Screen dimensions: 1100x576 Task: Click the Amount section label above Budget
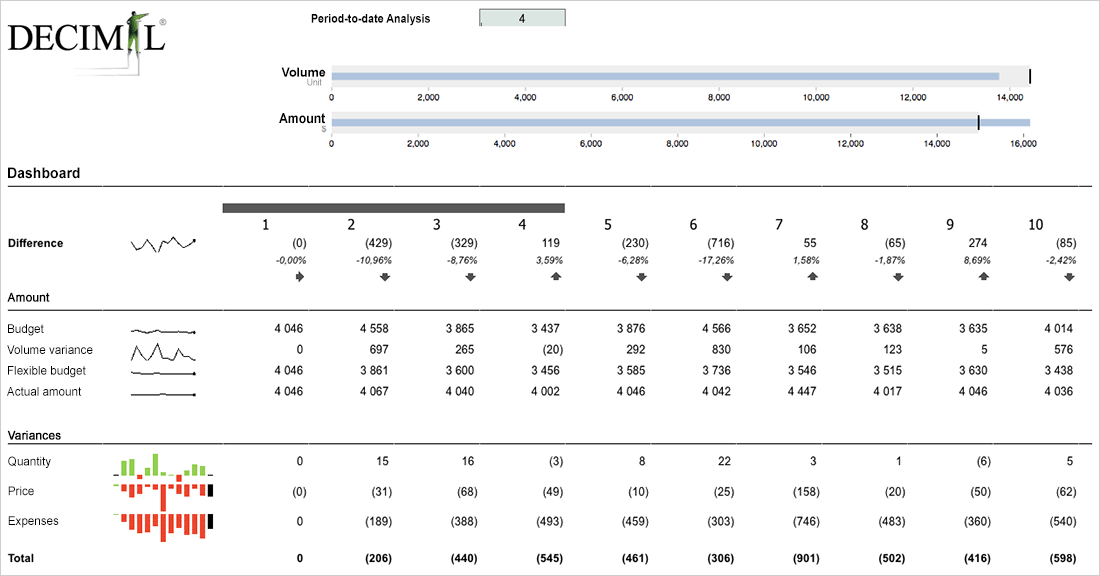[x=28, y=297]
